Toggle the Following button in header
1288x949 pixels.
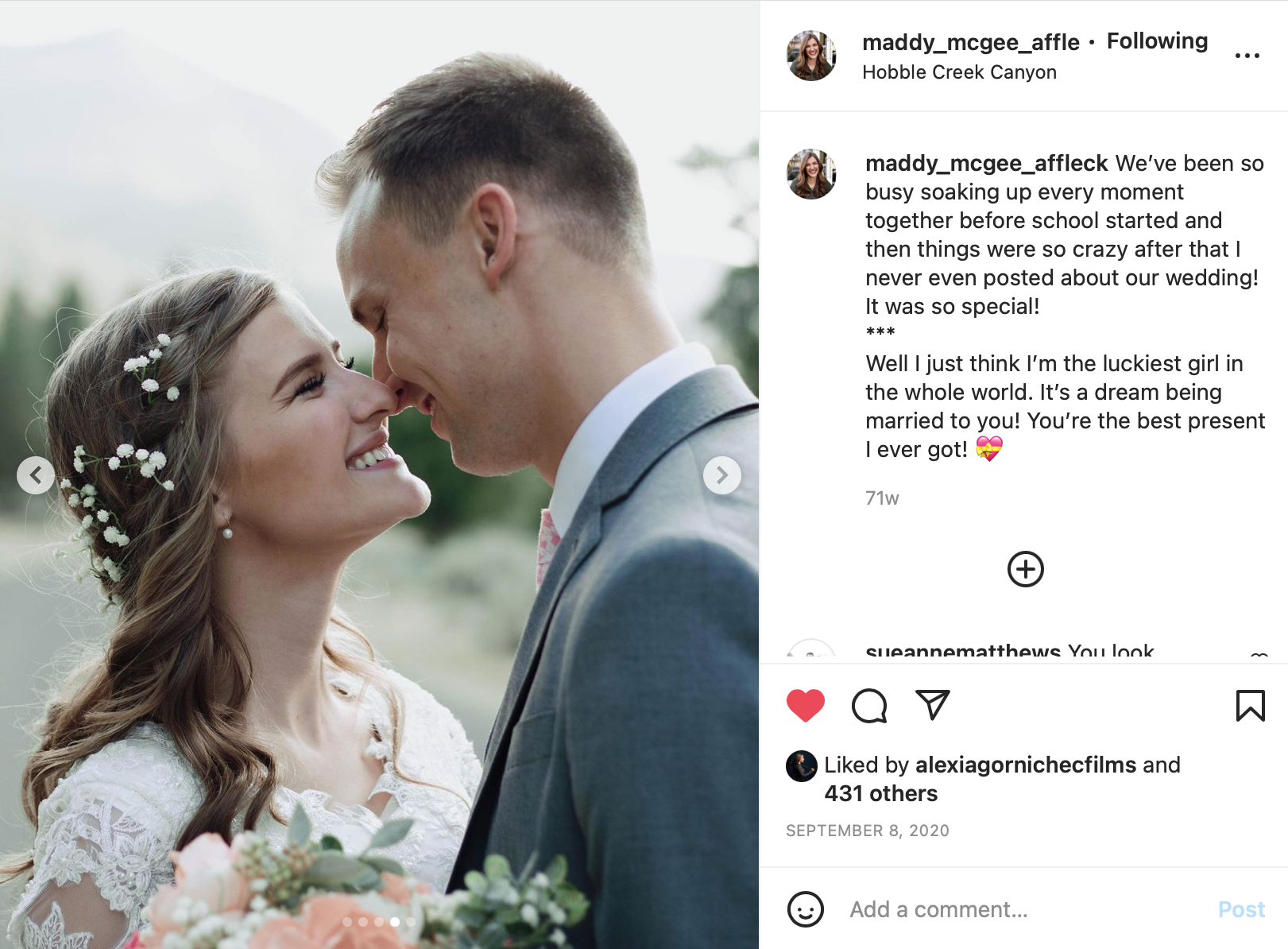tap(1157, 41)
